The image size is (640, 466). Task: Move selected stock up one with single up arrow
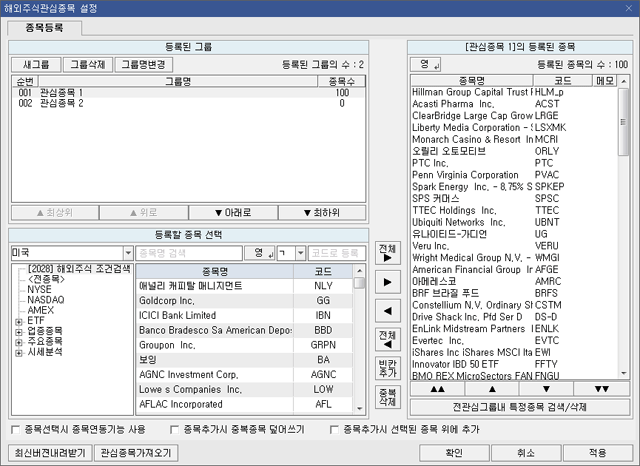point(492,389)
